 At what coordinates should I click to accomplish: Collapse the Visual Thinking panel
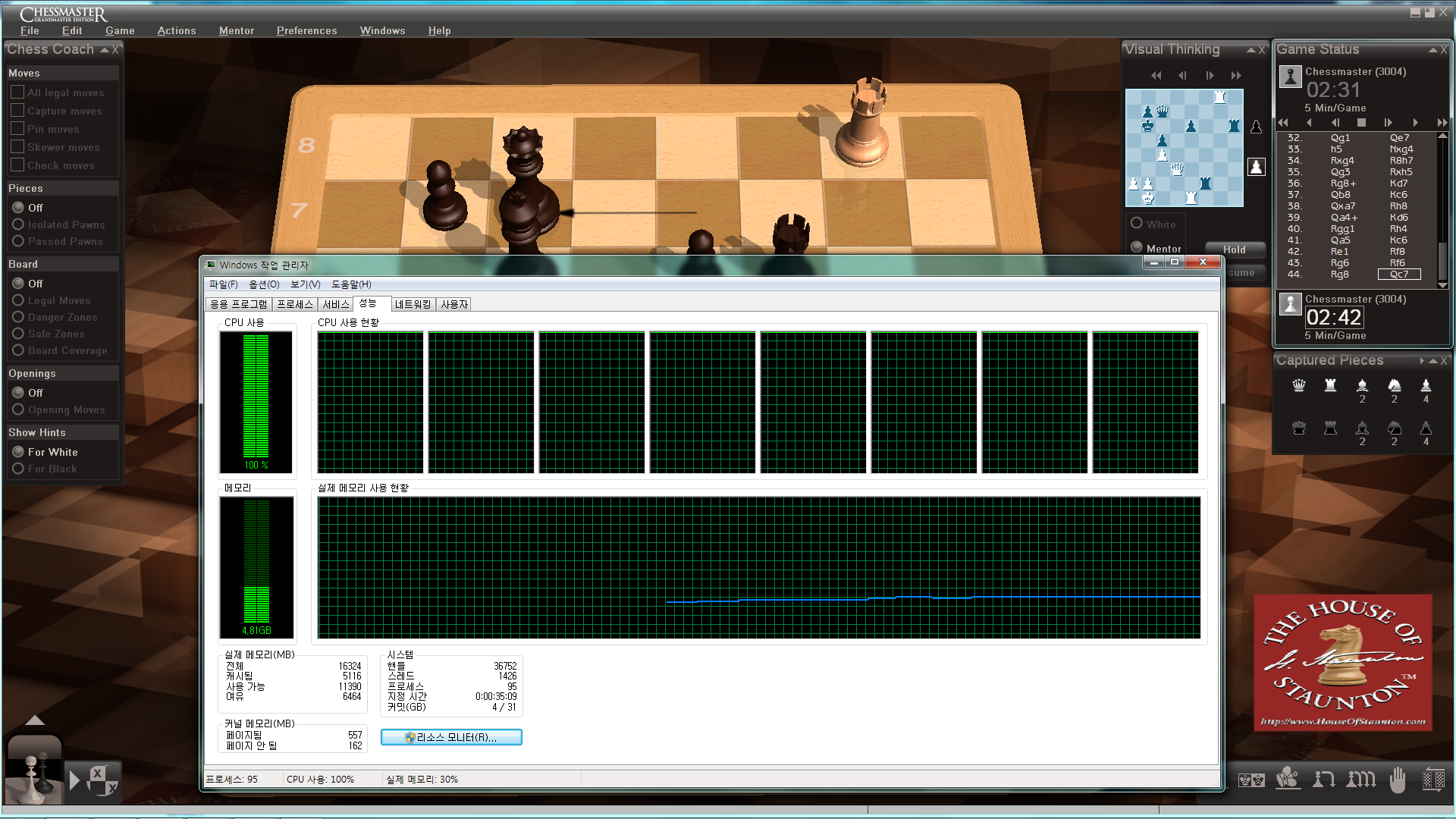[x=1250, y=50]
